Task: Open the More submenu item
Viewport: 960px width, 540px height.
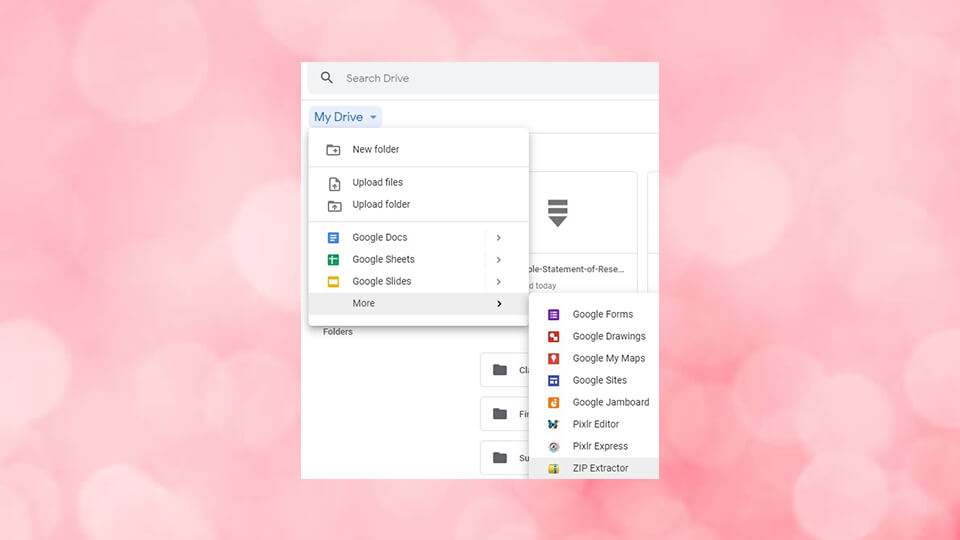Action: (x=418, y=304)
